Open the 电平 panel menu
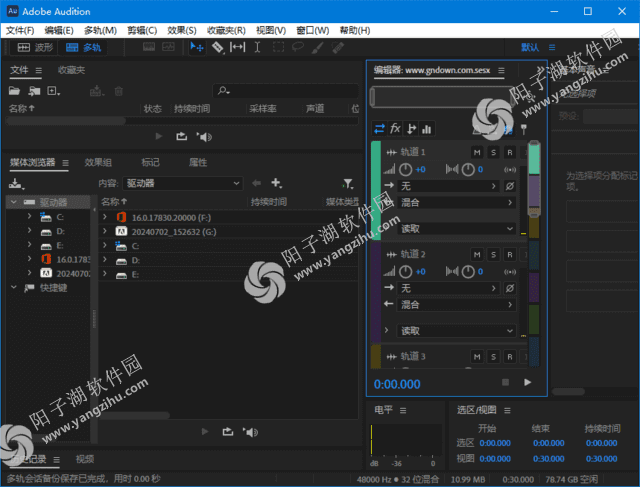Image resolution: width=640 pixels, height=487 pixels. (403, 411)
